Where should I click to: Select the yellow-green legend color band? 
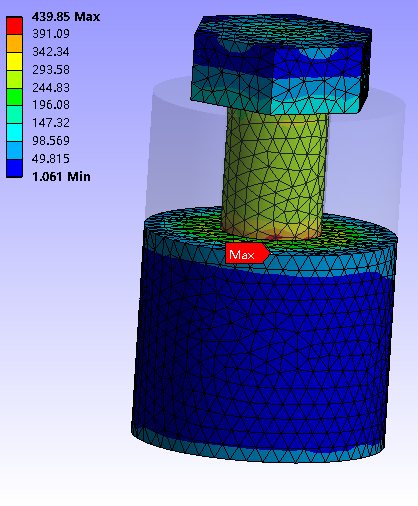coord(14,79)
